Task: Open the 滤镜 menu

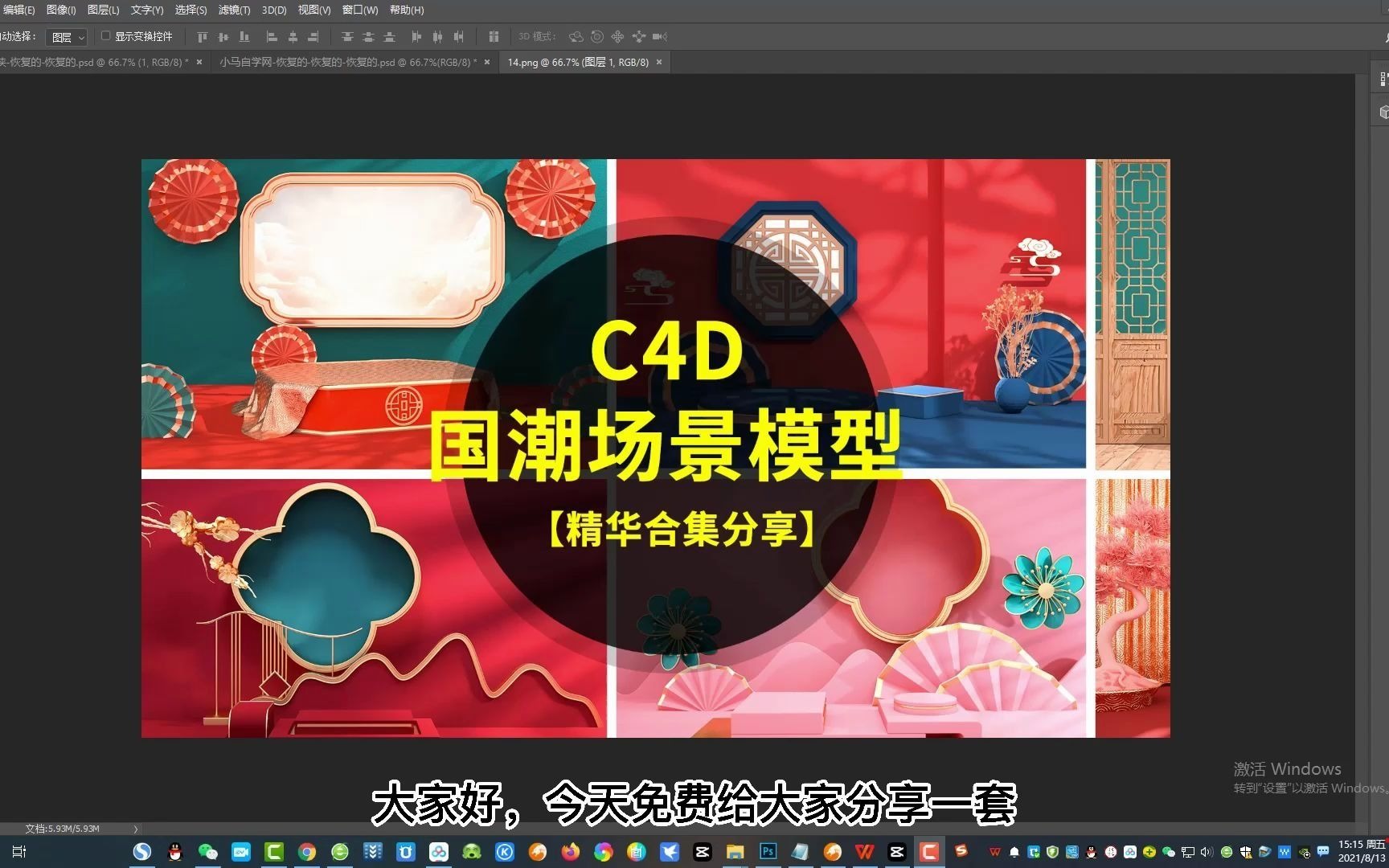Action: coord(233,10)
